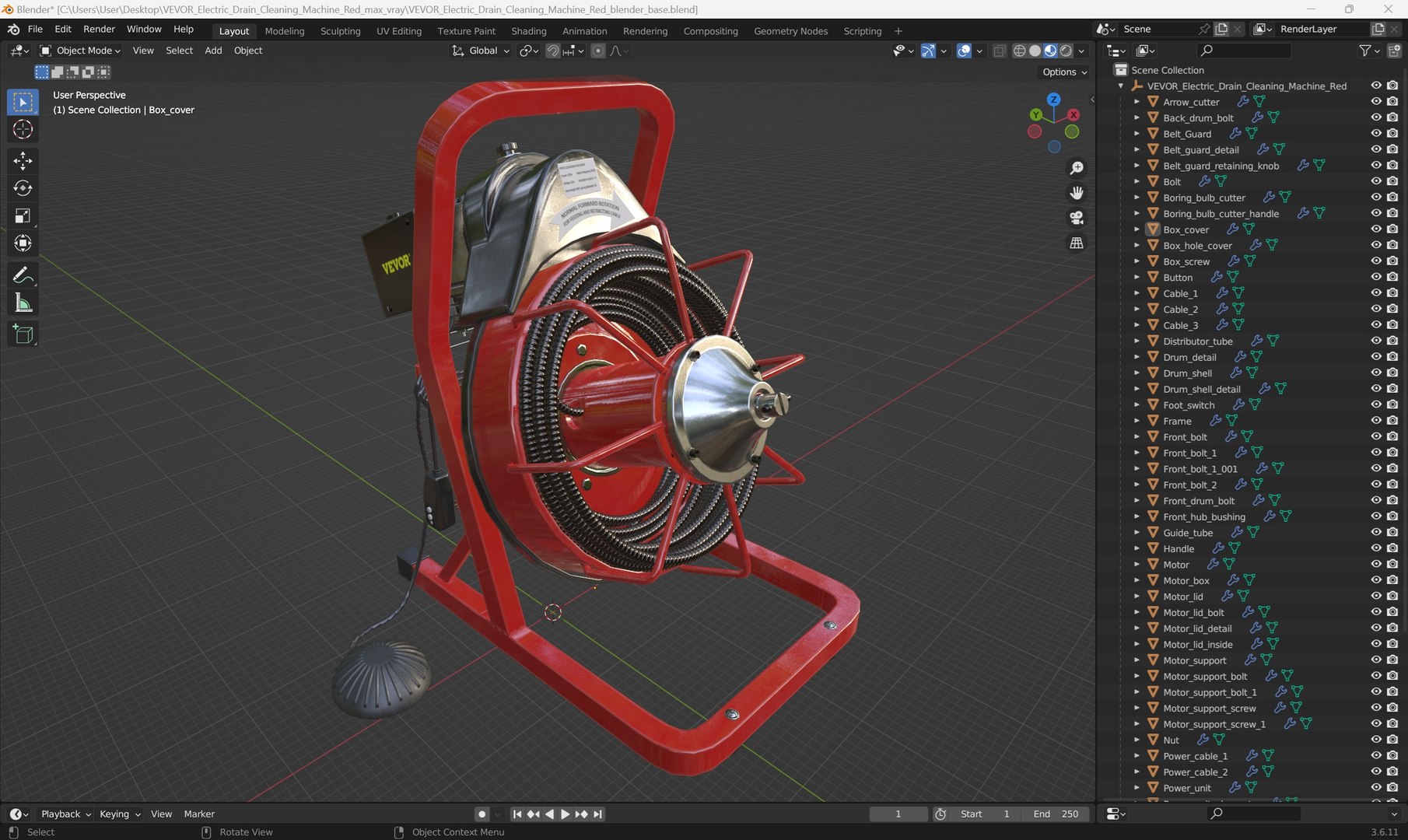Hide Arrow_cutter with its eye icon
This screenshot has height=840, width=1408.
click(1376, 102)
